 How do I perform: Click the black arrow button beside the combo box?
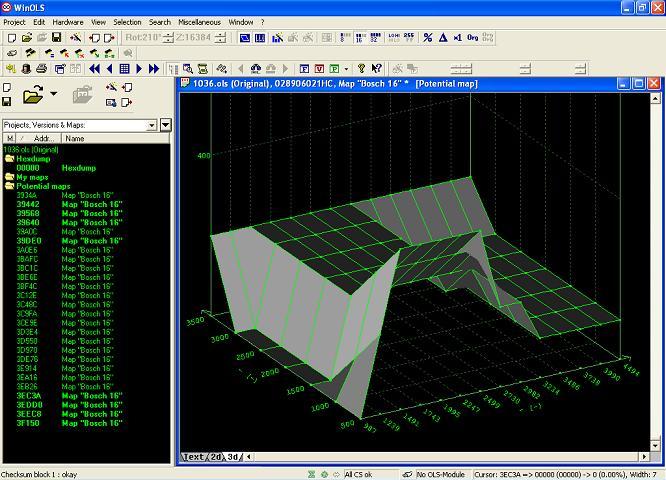tap(166, 125)
